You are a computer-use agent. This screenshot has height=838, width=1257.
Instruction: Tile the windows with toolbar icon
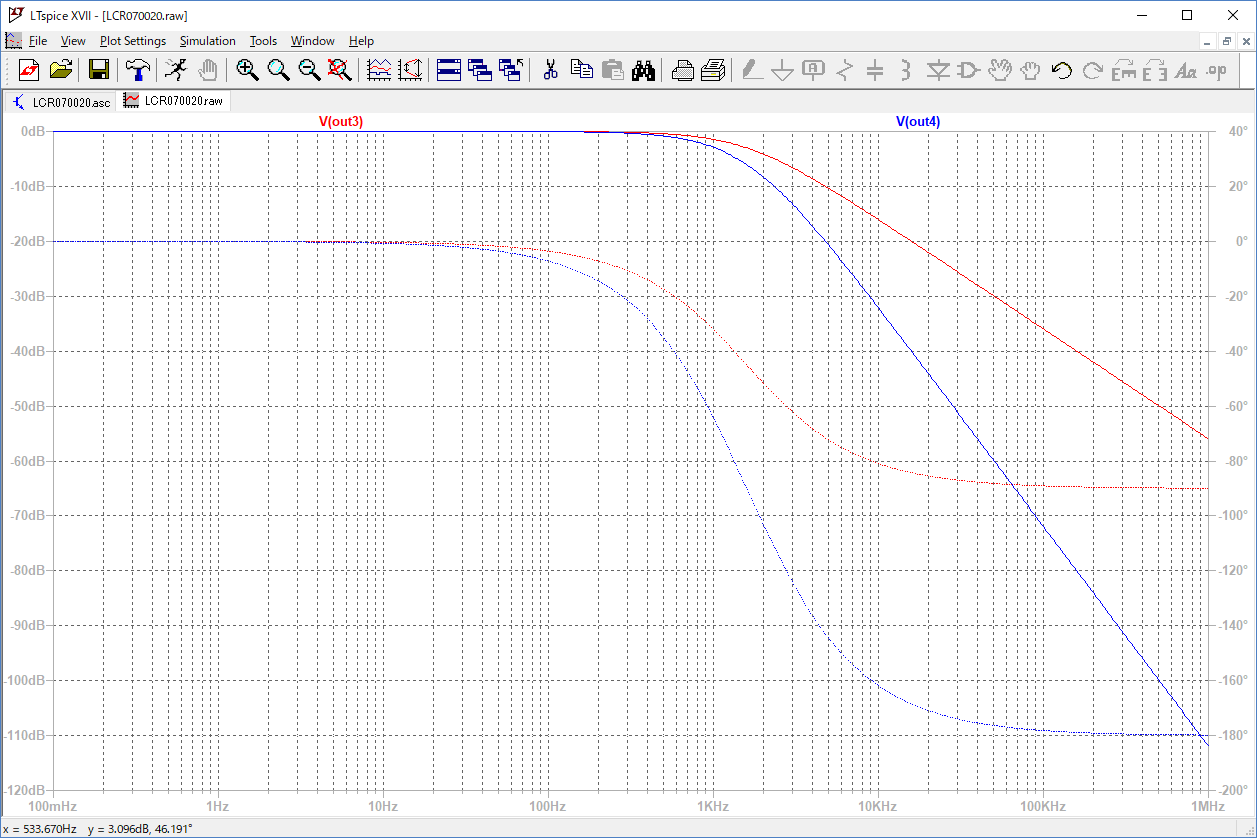[449, 70]
